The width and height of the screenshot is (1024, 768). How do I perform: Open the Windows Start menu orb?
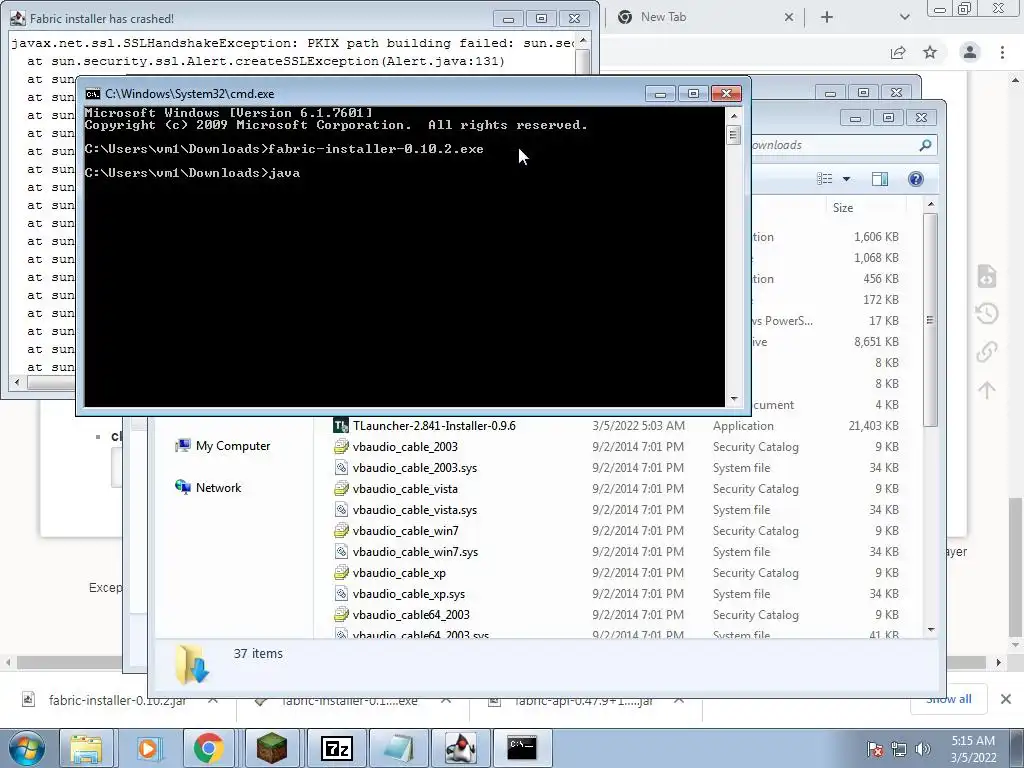coord(25,748)
